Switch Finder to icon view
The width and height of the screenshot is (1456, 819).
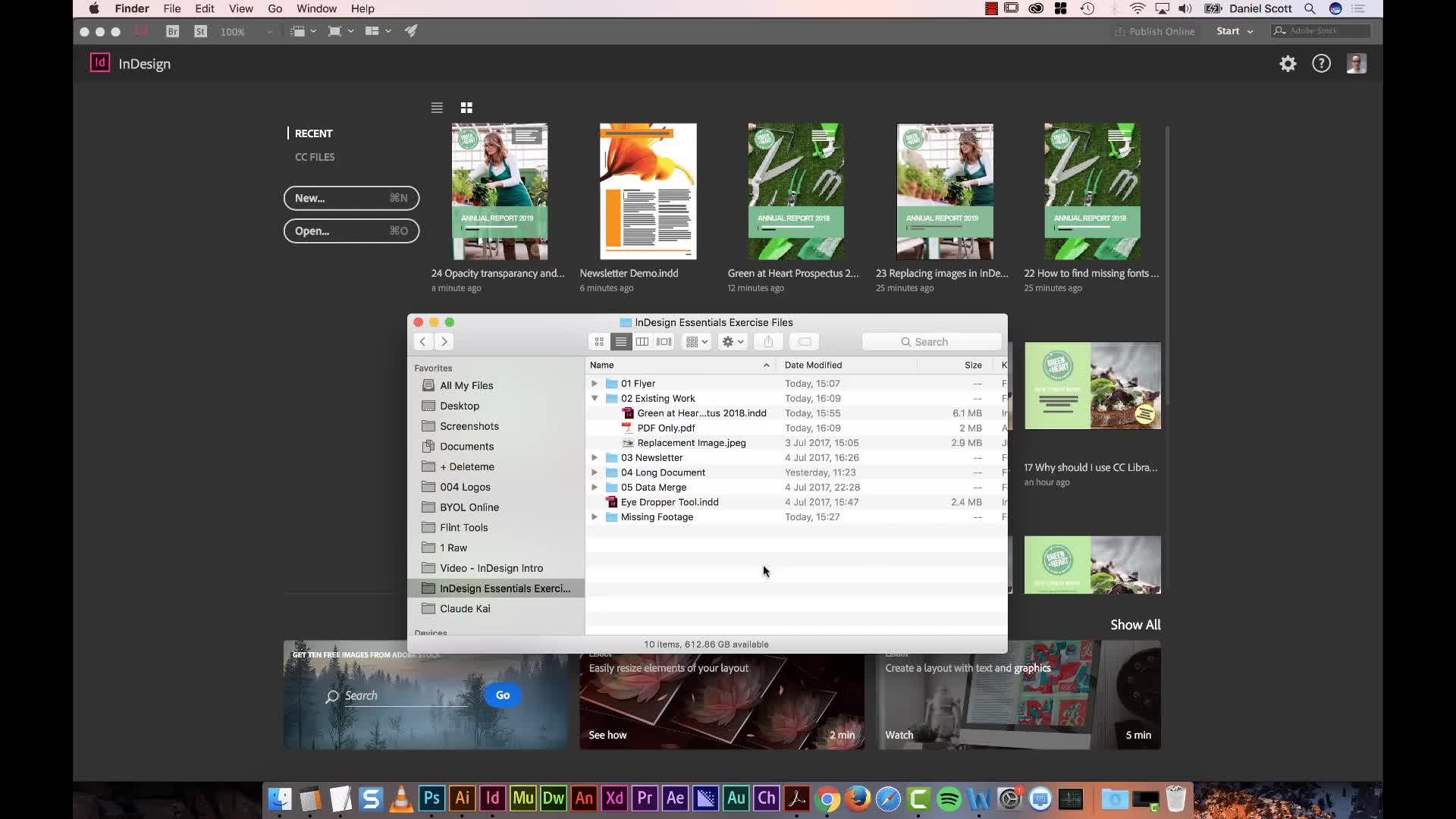pyautogui.click(x=599, y=342)
